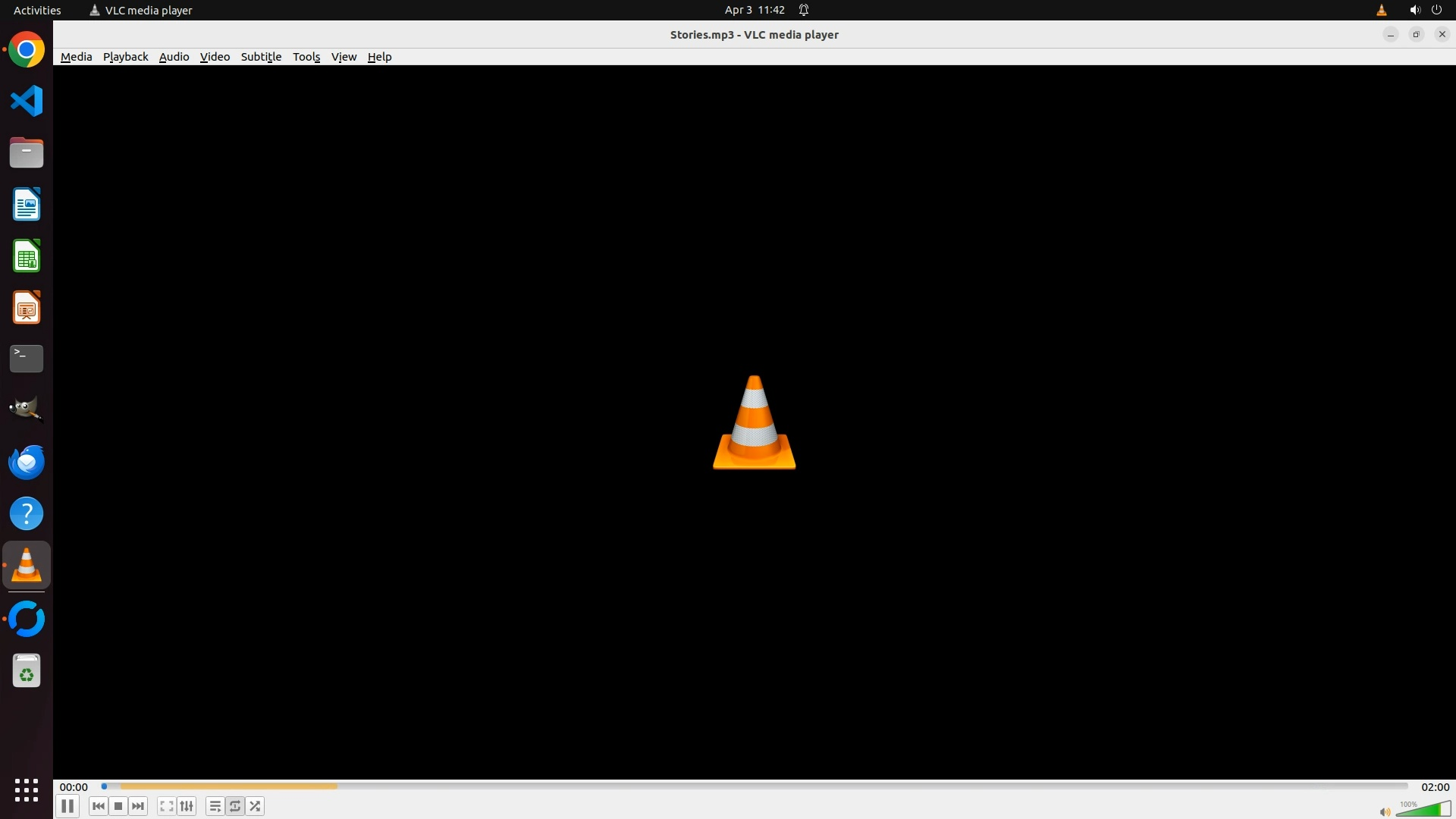This screenshot has width=1456, height=819.
Task: Toggle fullscreen video mode
Action: pyautogui.click(x=166, y=806)
